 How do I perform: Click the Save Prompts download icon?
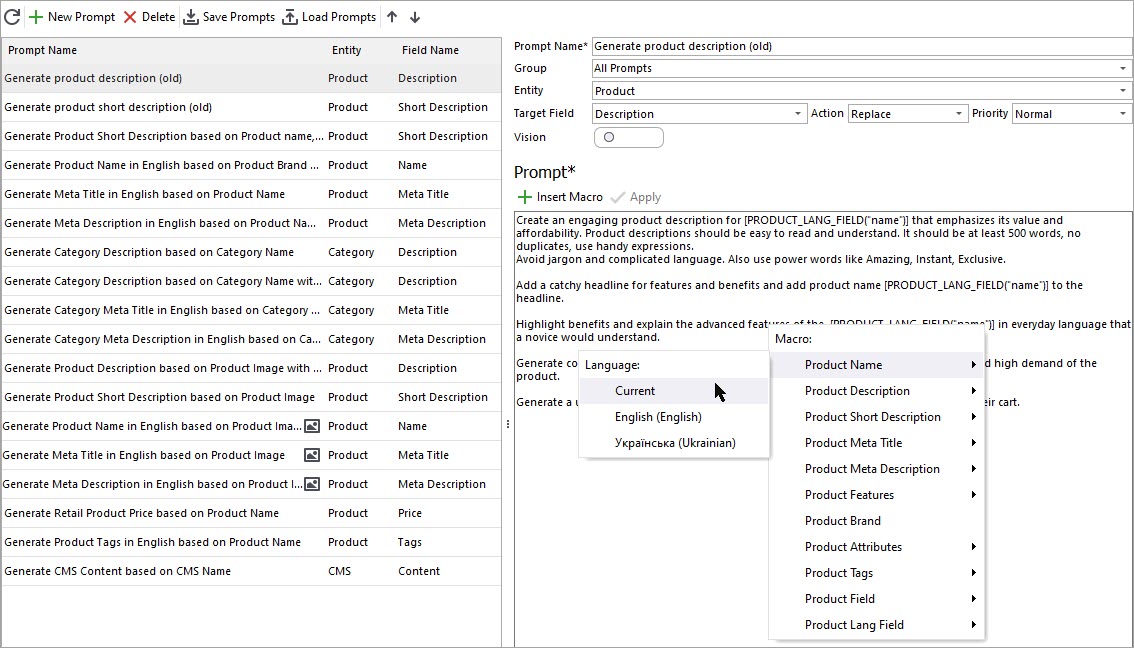191,17
